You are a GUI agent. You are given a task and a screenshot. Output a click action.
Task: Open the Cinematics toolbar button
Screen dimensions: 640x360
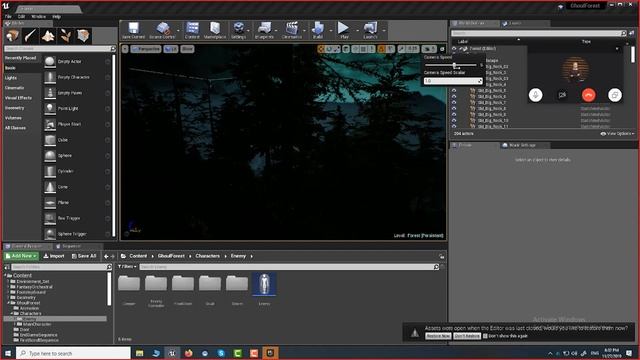(291, 30)
